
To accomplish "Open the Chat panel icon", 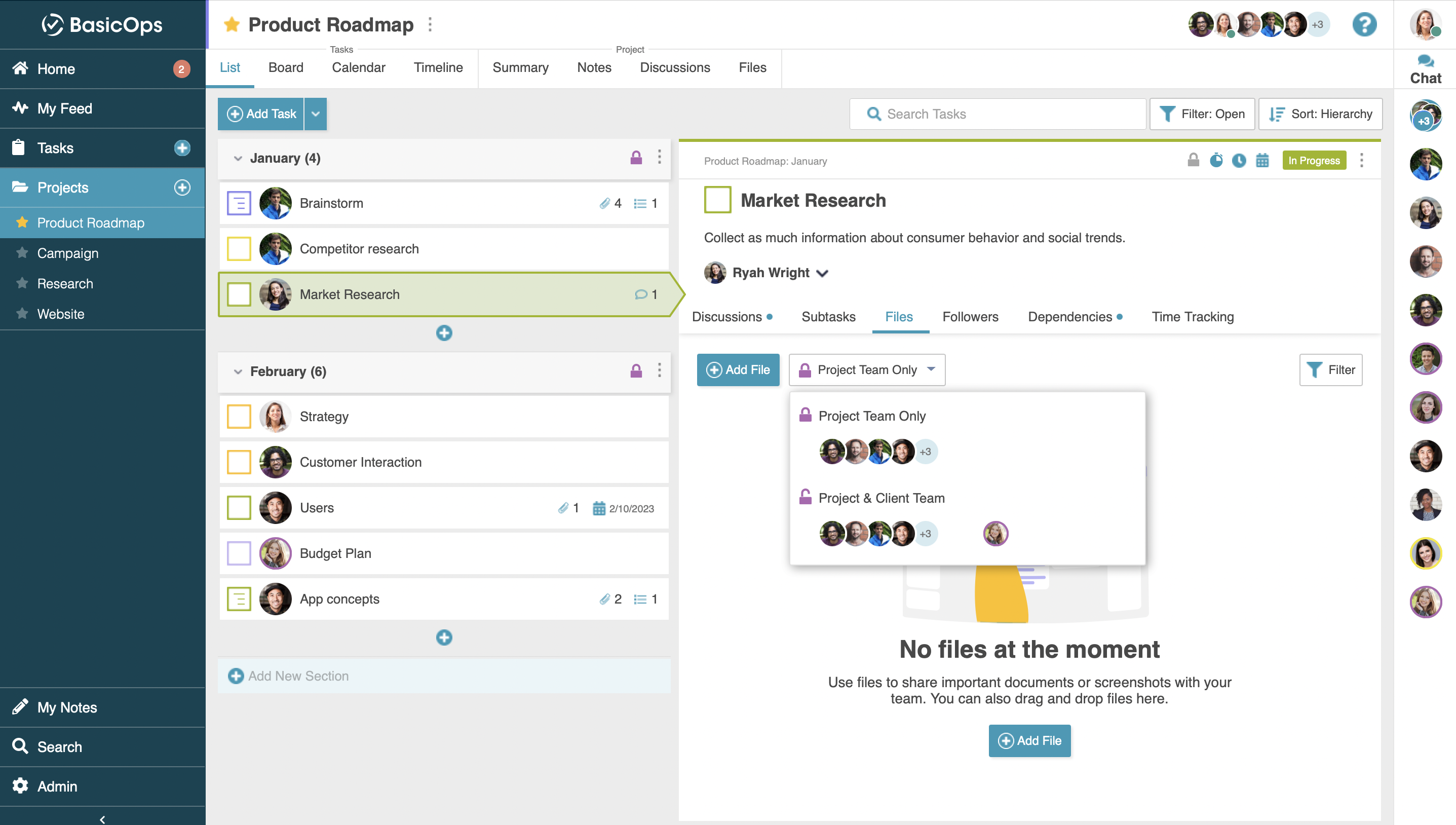I will click(1425, 69).
